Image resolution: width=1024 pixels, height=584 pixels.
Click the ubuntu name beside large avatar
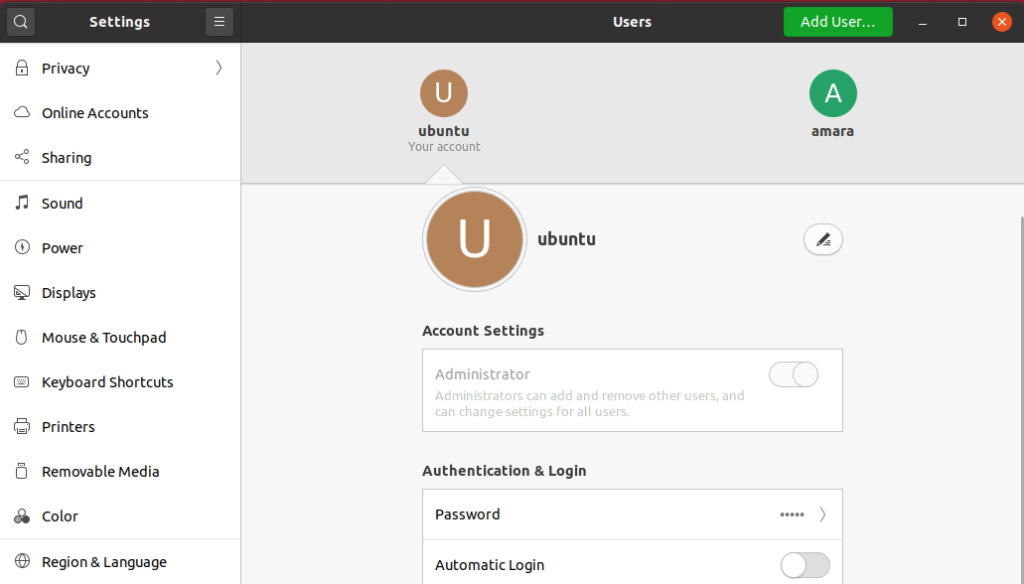coord(566,239)
